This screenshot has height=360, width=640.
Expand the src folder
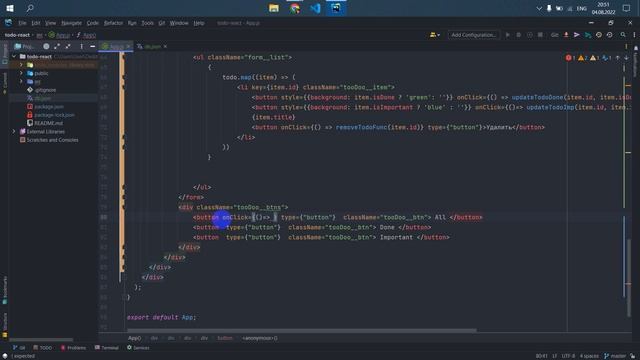[21, 82]
